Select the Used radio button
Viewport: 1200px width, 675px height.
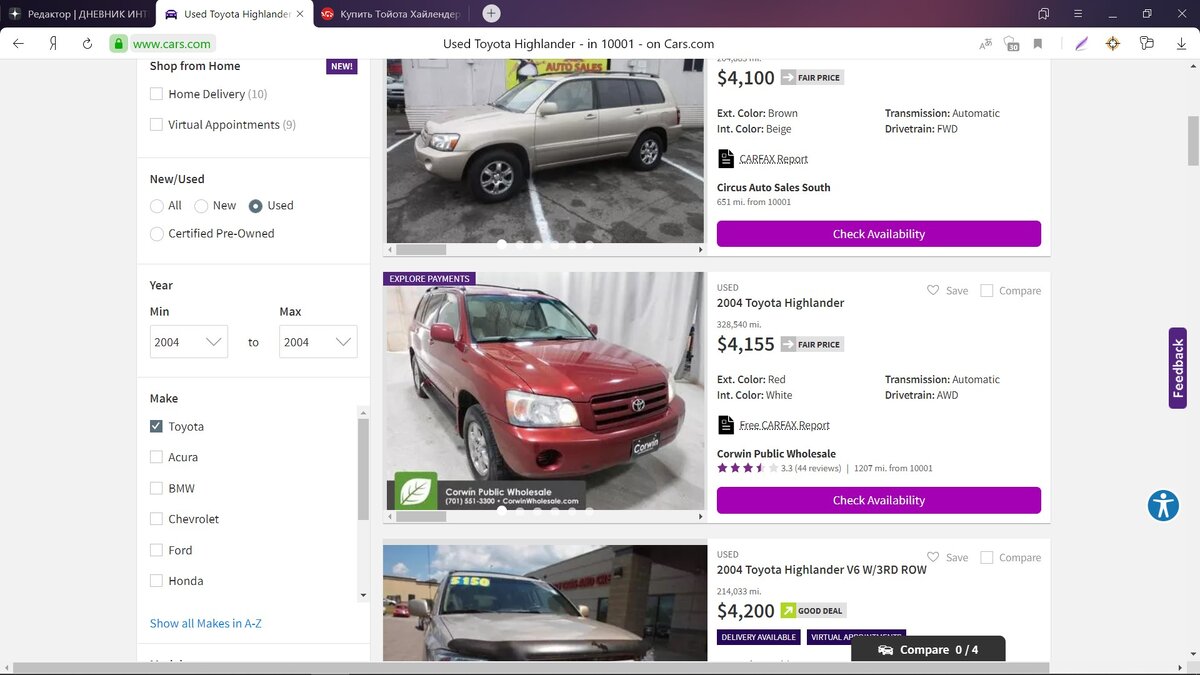(x=256, y=206)
